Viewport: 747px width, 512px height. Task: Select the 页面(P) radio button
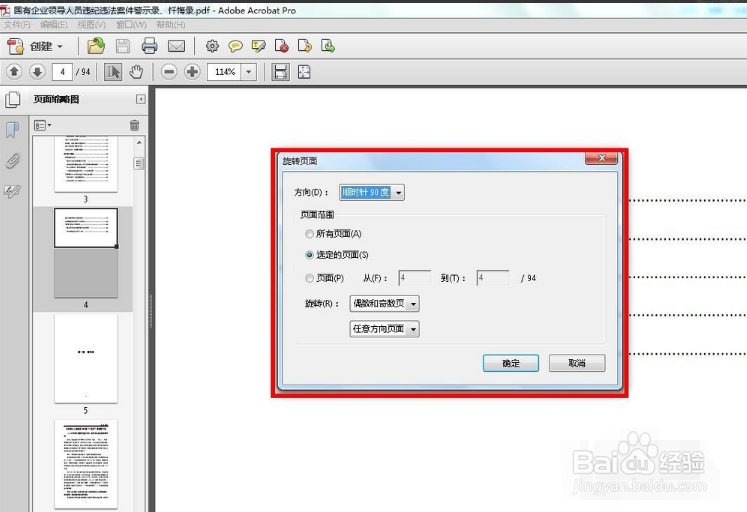click(x=309, y=278)
